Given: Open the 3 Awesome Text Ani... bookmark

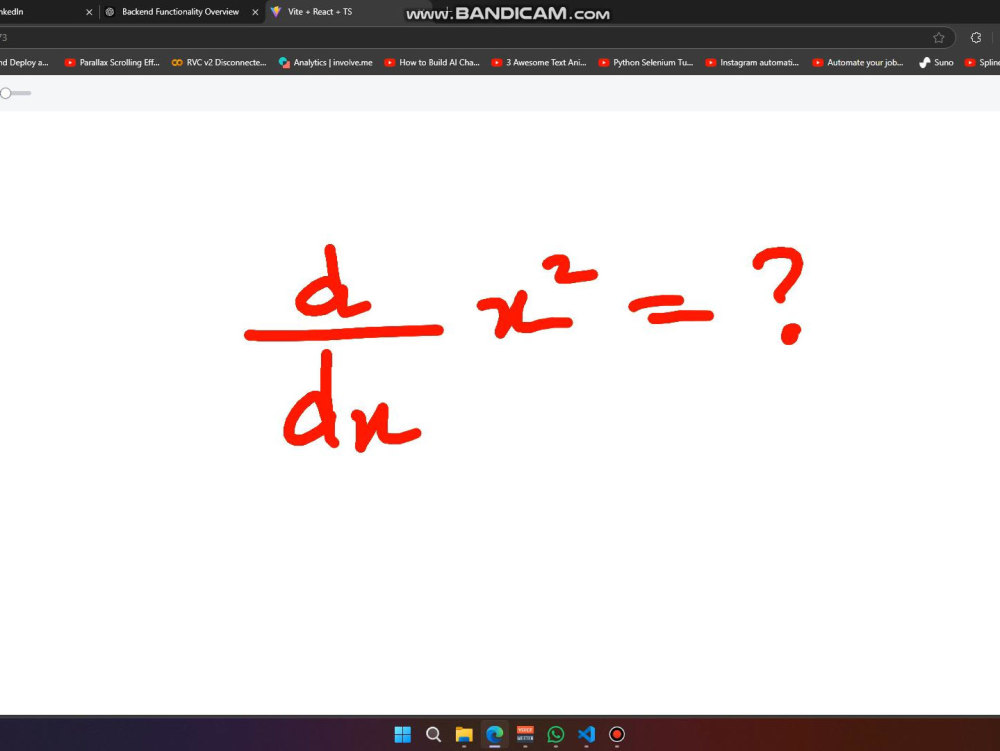Looking at the screenshot, I should [539, 62].
